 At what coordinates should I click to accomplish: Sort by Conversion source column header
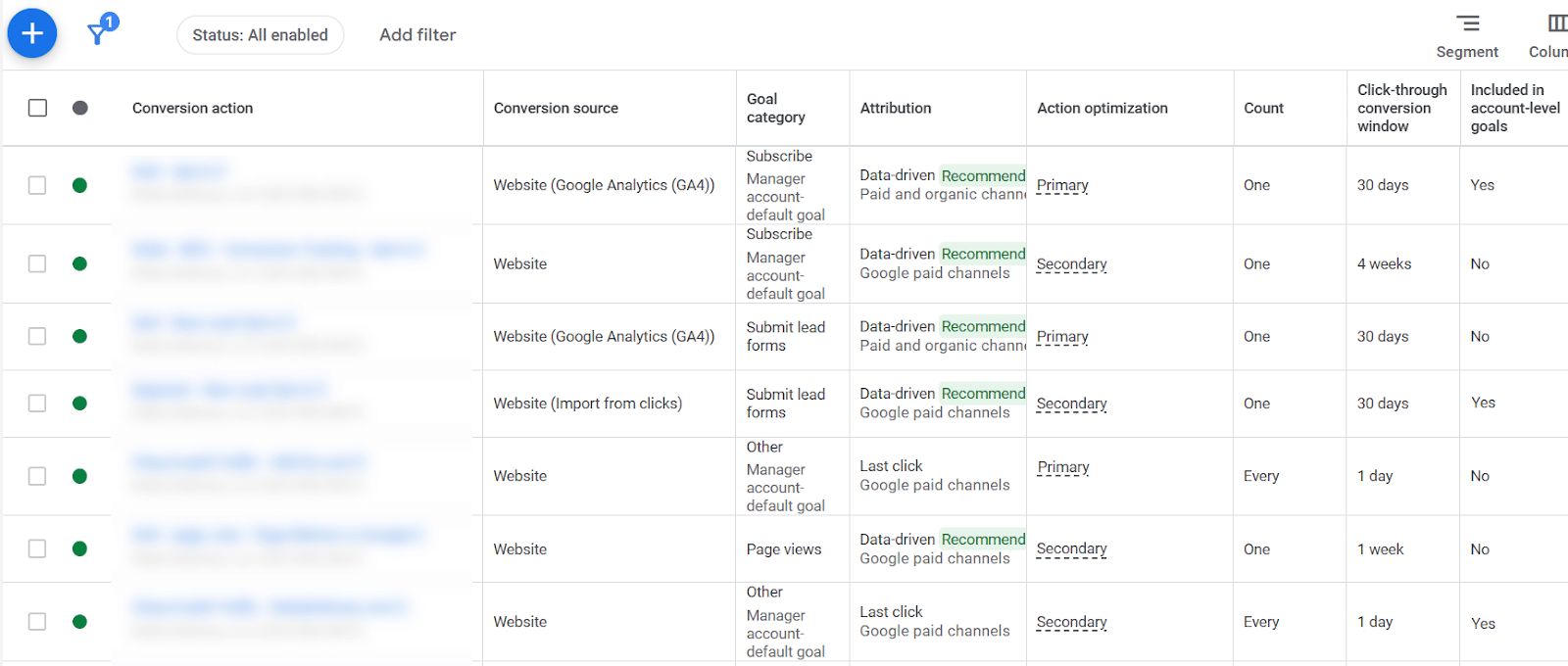(x=556, y=108)
